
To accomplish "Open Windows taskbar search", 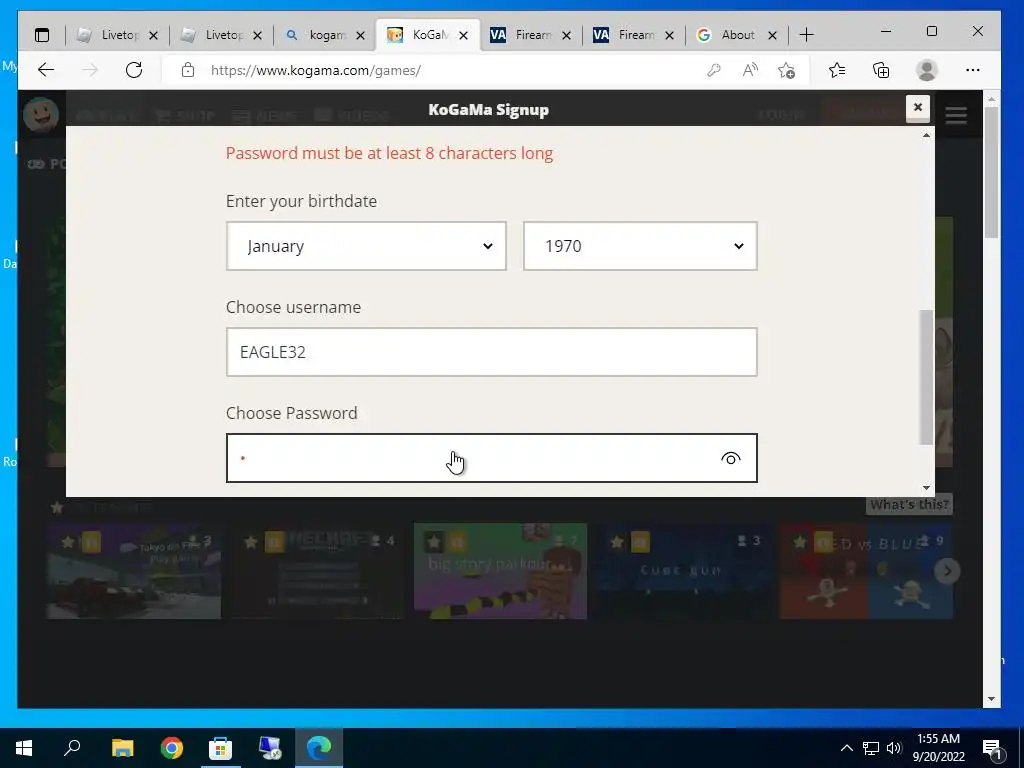I will click(72, 748).
